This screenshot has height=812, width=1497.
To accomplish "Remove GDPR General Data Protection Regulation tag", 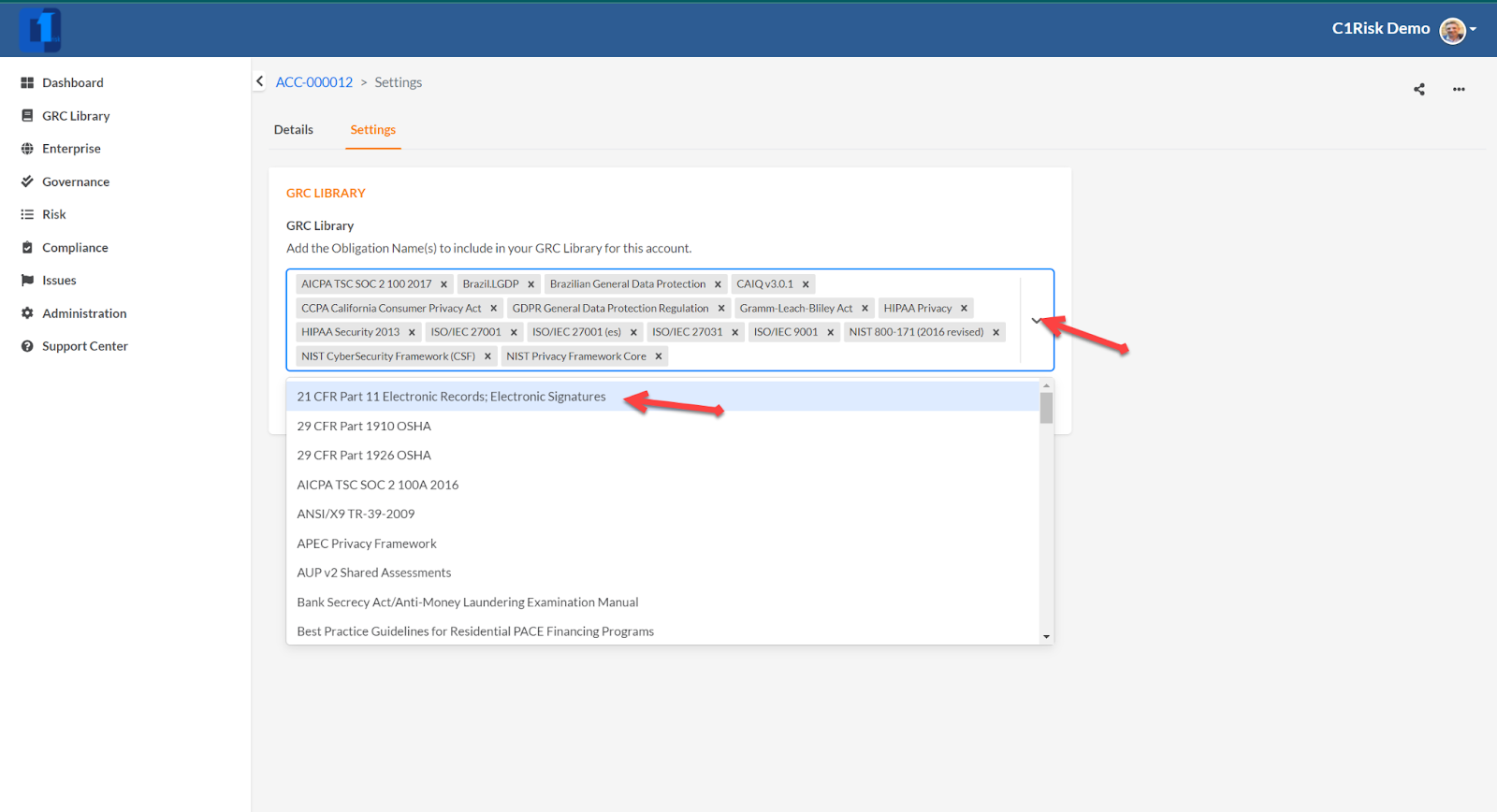I will pyautogui.click(x=721, y=309).
